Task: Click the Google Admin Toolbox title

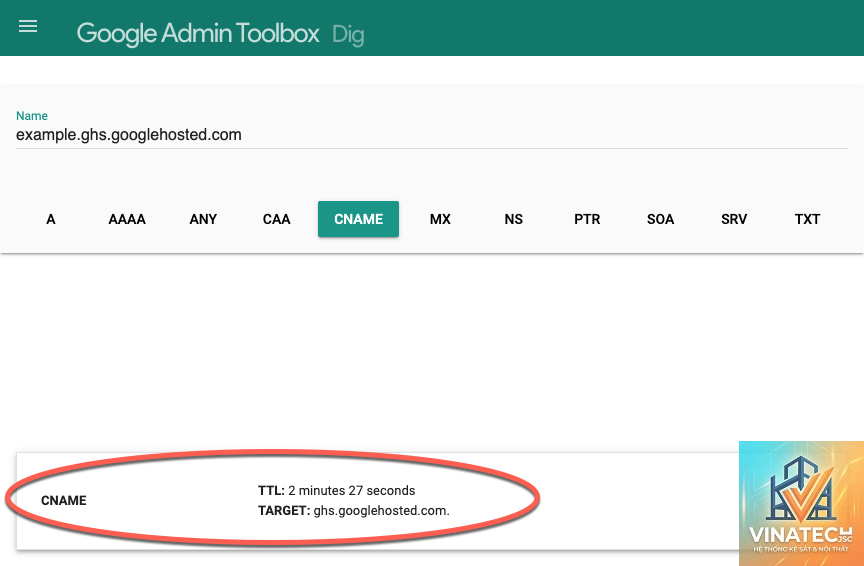Action: pos(198,34)
